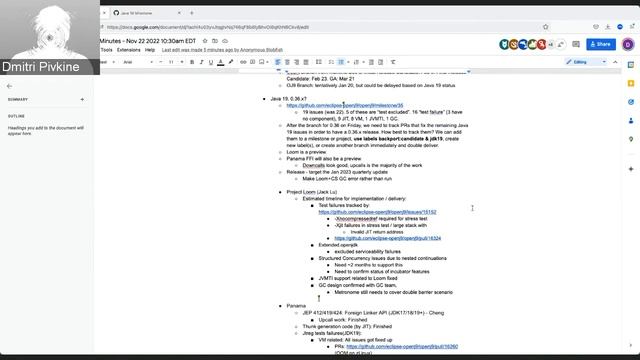Open the Keep side panel icon
Image resolution: width=640 pixels, height=360 pixels.
631,83
